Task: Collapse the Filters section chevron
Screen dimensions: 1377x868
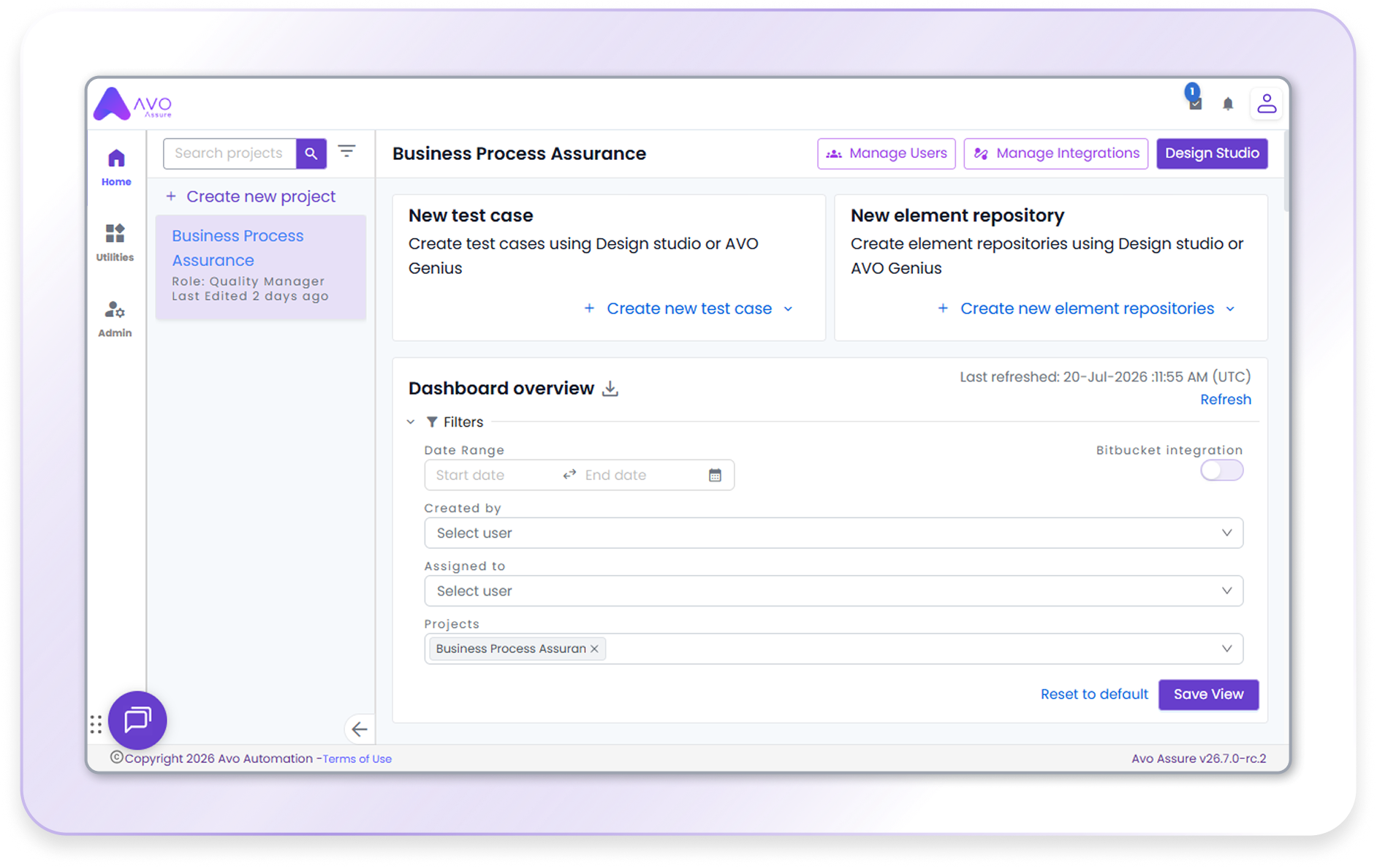Action: coord(411,422)
